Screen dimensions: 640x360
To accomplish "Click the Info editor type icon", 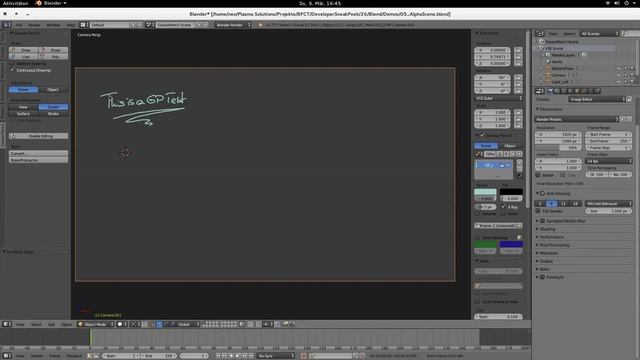I will (x=7, y=25).
